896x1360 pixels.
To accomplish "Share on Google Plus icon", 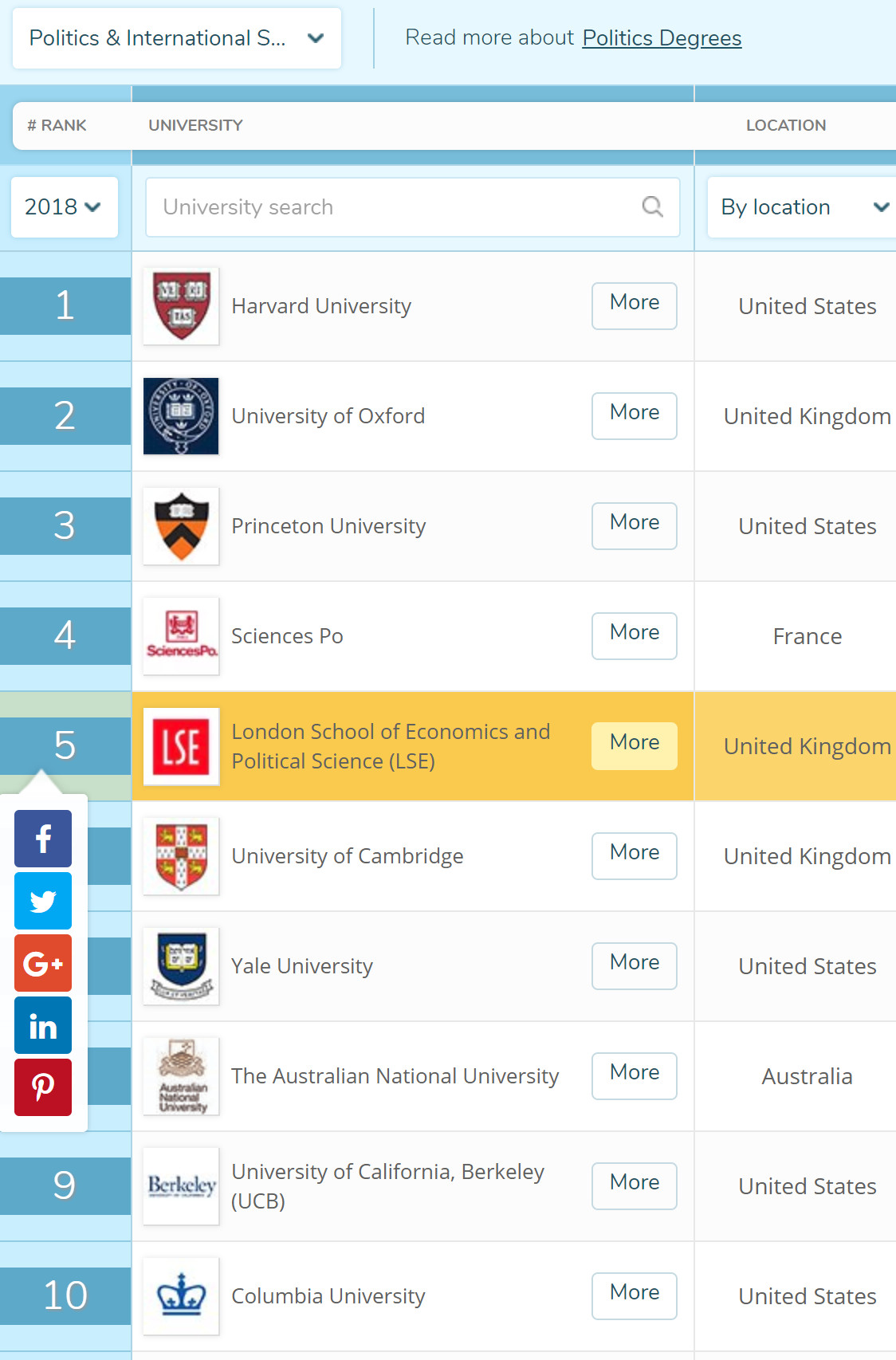I will coord(43,963).
